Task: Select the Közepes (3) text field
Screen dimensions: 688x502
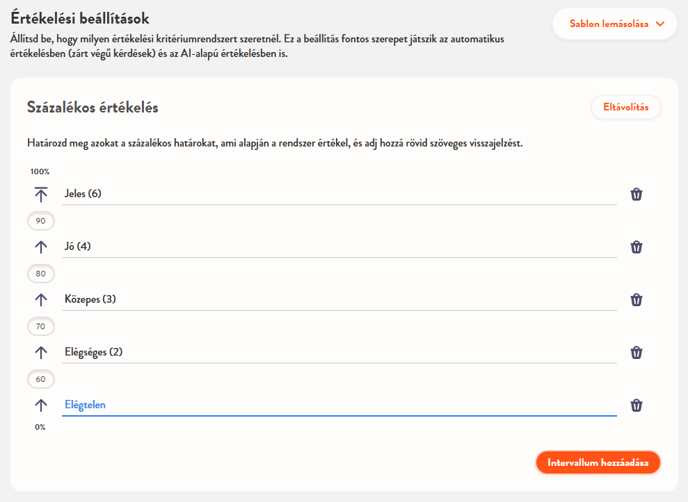Action: click(338, 299)
